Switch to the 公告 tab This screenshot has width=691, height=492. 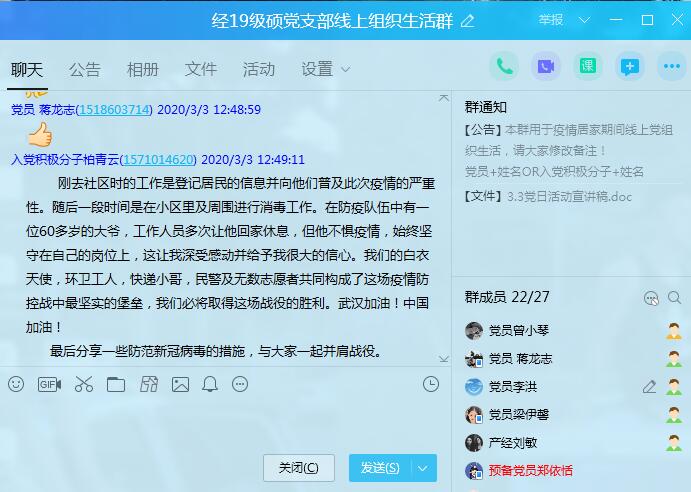[x=85, y=69]
